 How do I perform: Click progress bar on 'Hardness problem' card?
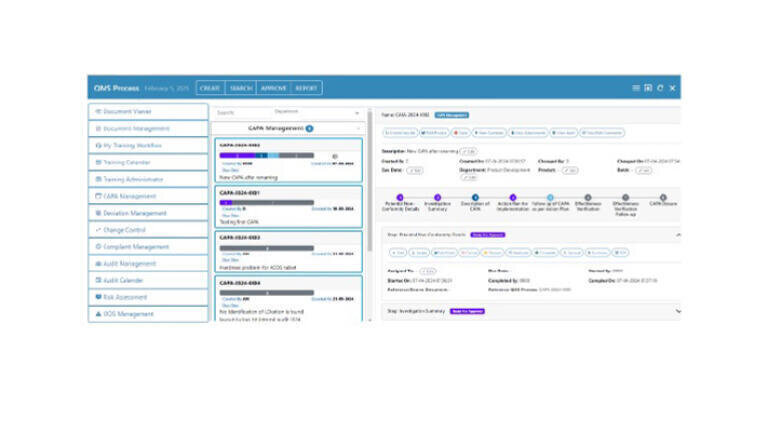point(267,248)
